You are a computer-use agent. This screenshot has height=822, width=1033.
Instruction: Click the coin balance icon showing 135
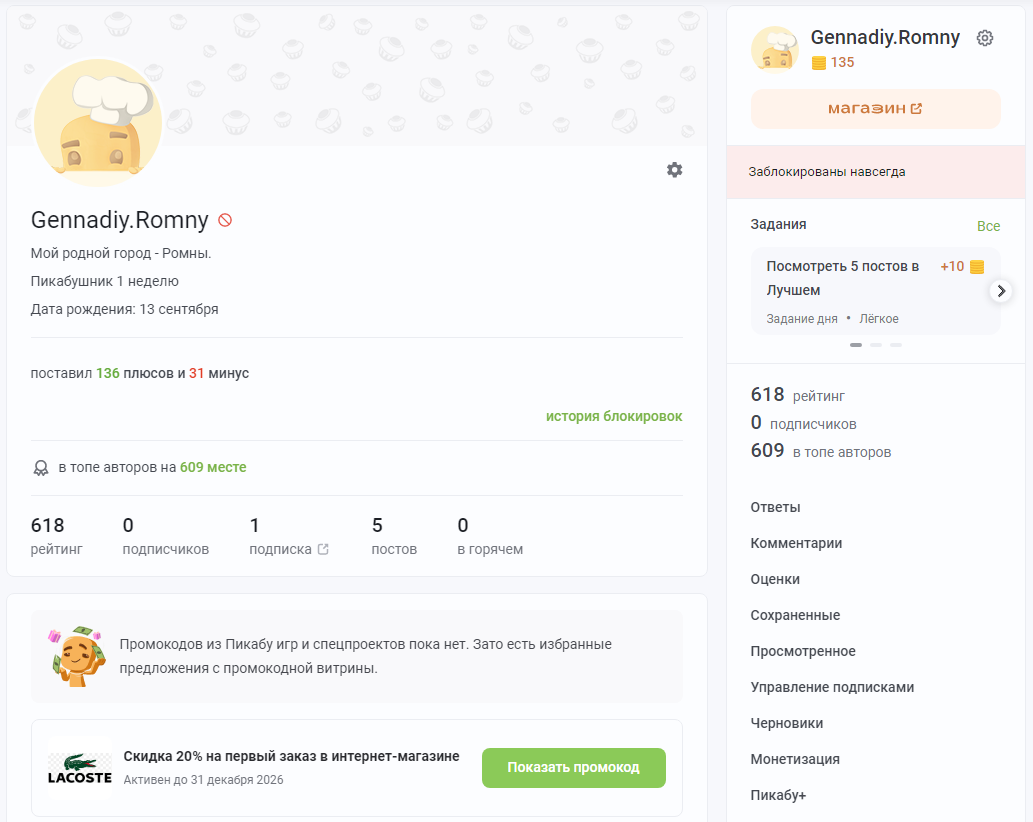coord(819,62)
